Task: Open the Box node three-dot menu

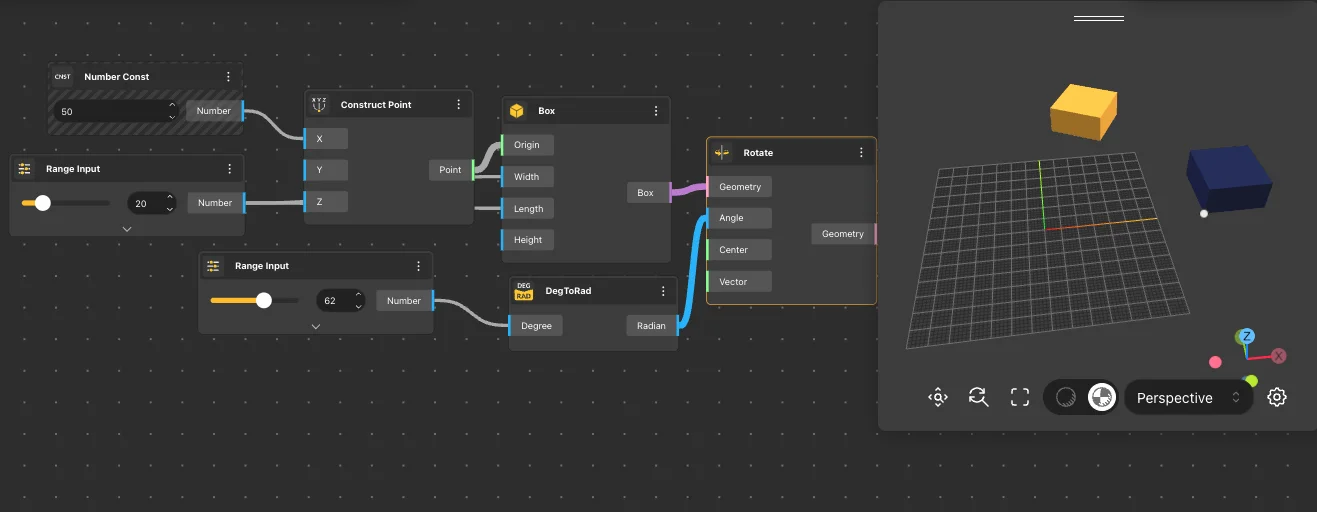Action: (656, 111)
